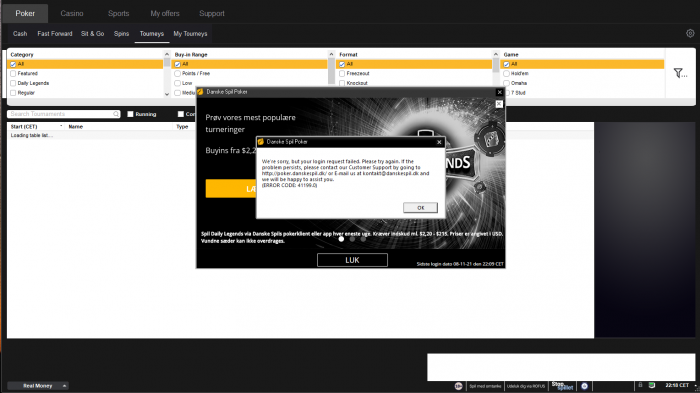Open the Sports main tab
Screen dimensions: 700x393
pos(118,13)
